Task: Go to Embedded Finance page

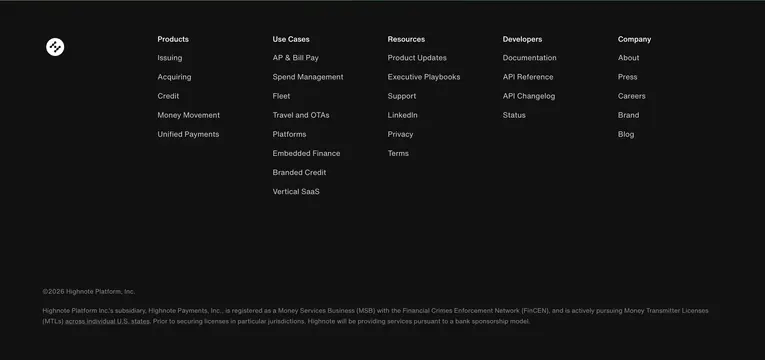Action: pos(306,153)
